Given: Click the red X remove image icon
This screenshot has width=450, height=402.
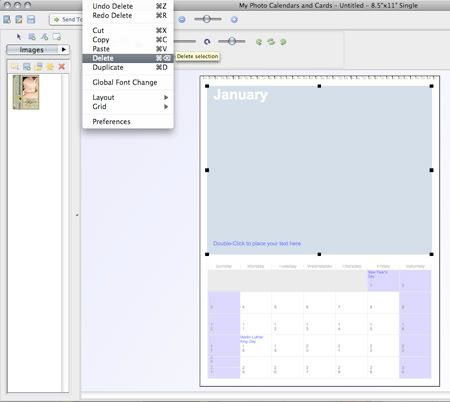Looking at the screenshot, I should (62, 67).
